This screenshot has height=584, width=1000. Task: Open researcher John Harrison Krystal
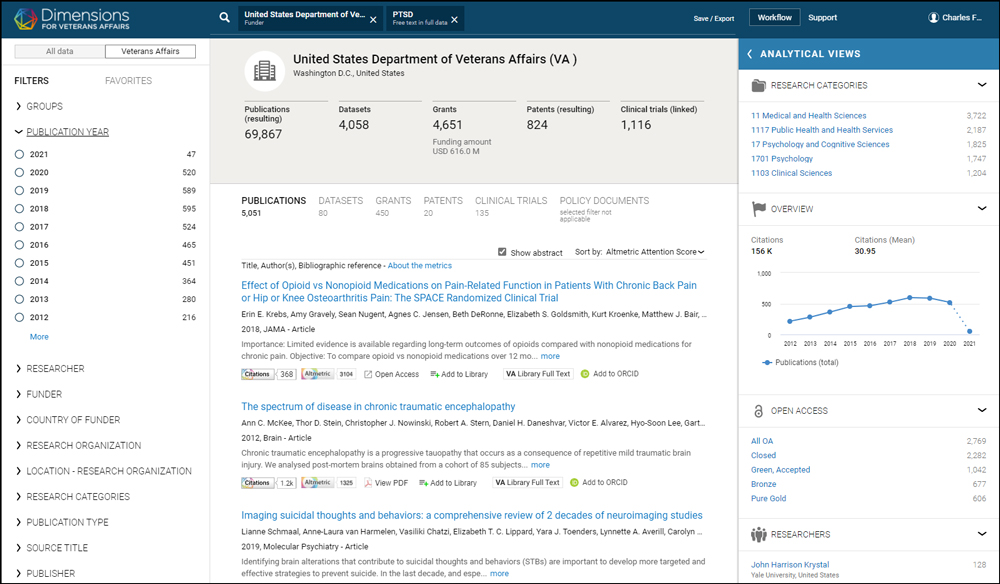tap(790, 565)
